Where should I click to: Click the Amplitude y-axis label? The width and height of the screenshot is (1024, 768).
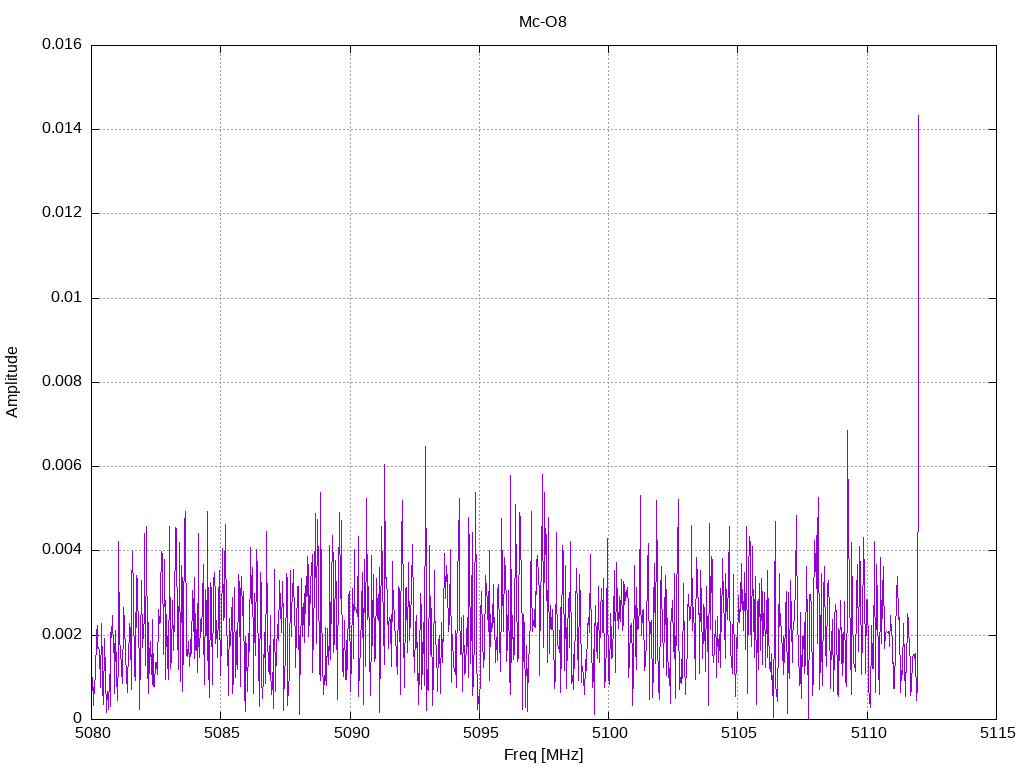(12, 381)
